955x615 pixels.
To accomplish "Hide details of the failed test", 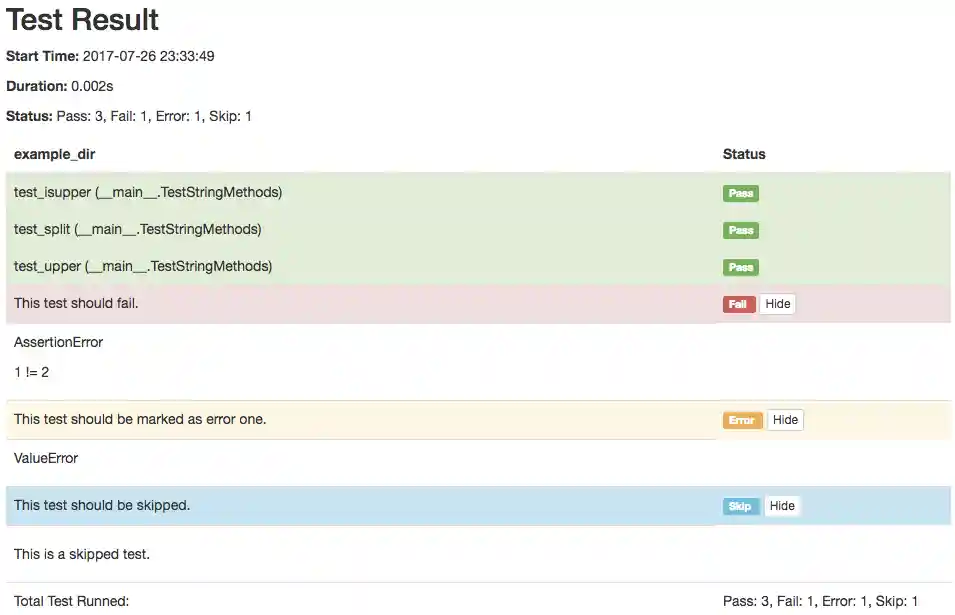I will tap(777, 304).
